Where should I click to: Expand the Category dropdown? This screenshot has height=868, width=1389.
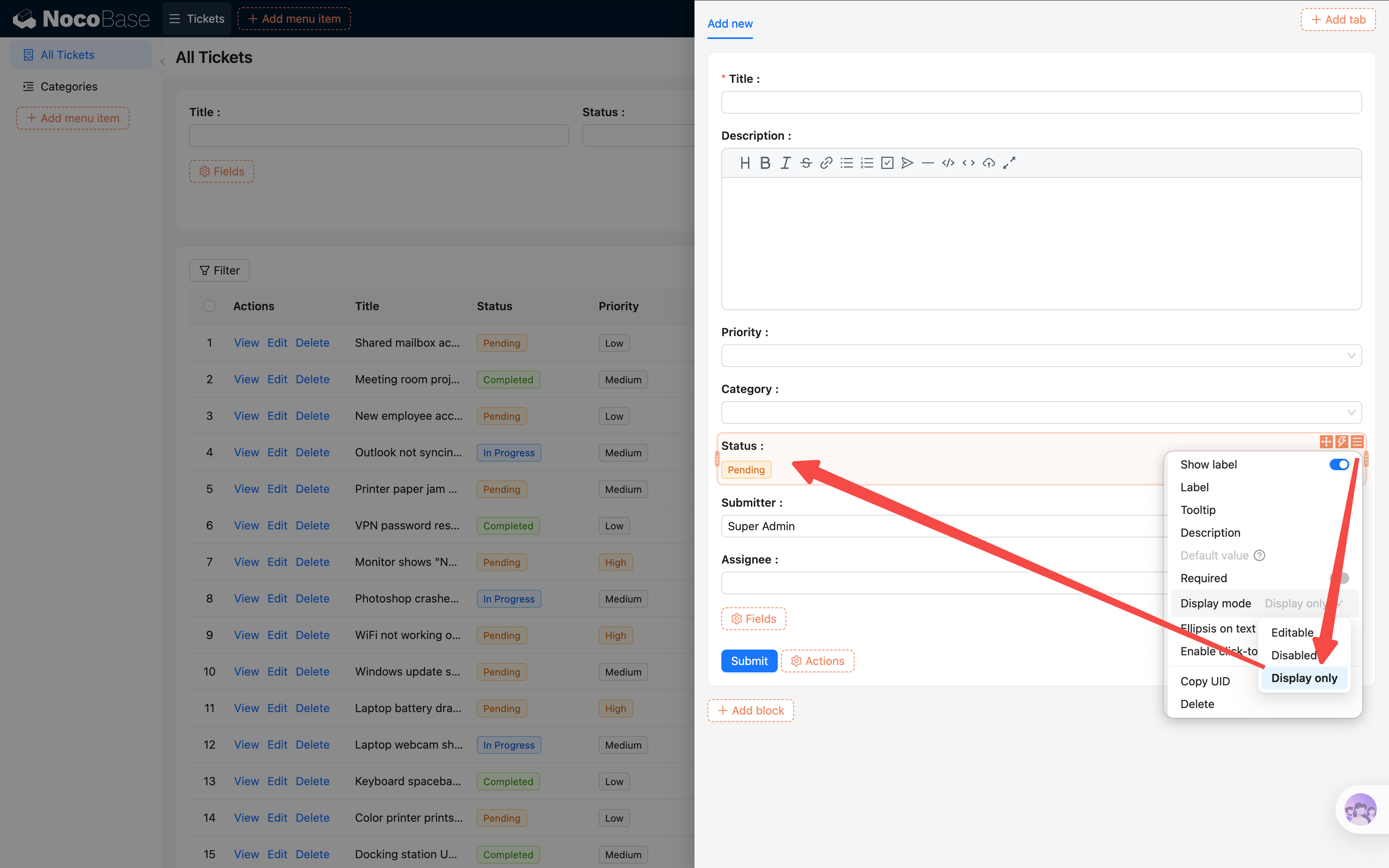tap(1041, 412)
